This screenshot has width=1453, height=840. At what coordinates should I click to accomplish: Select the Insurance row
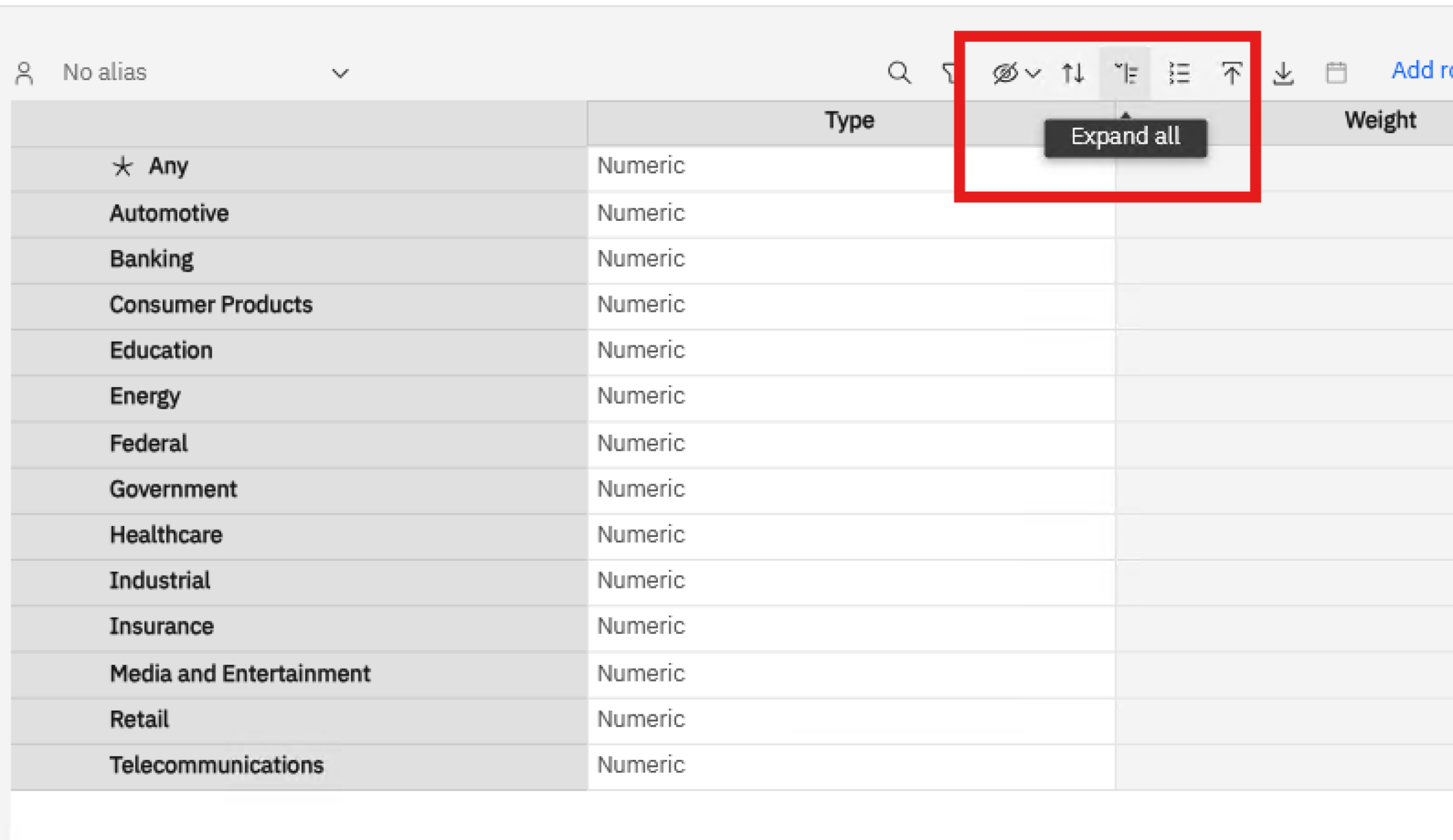coord(299,627)
